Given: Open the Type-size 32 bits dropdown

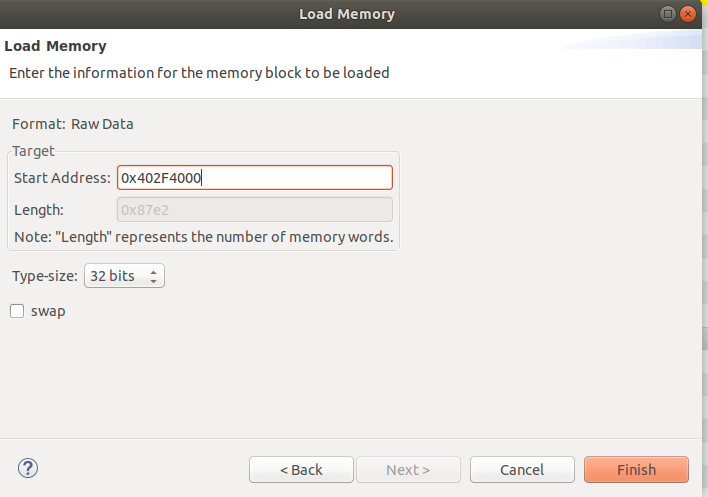Looking at the screenshot, I should point(125,276).
